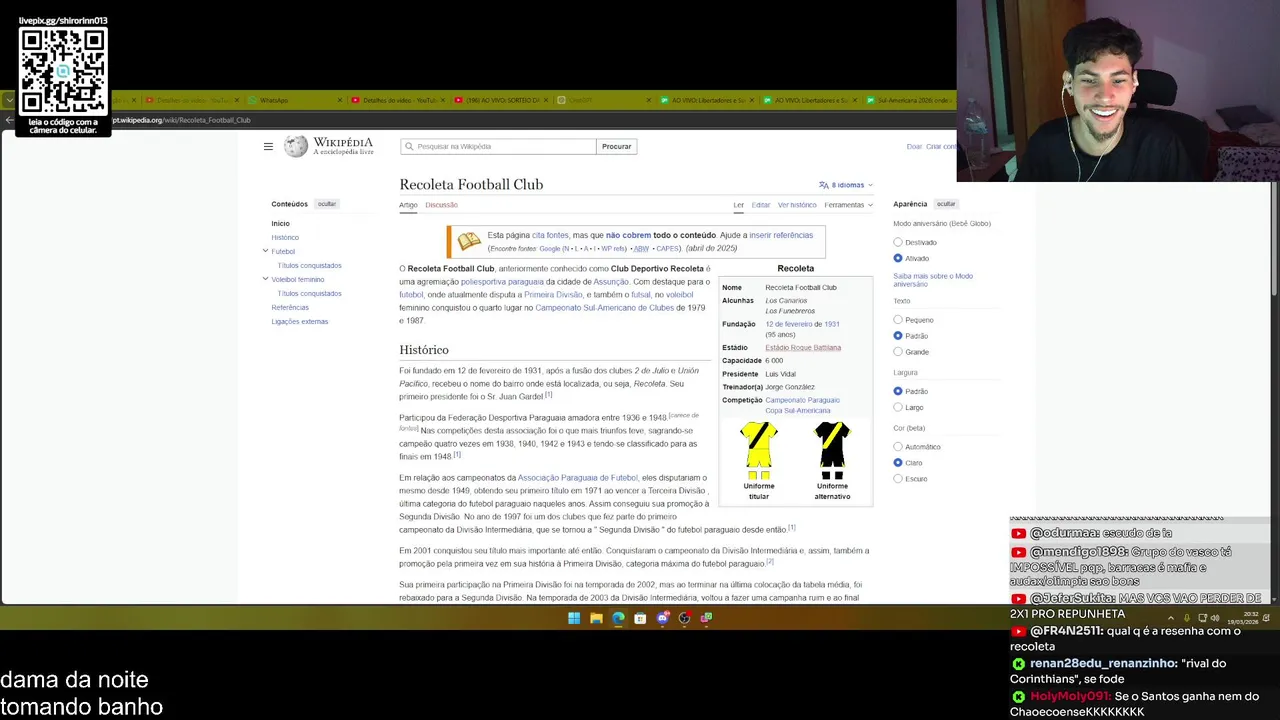Hide the Aparência panel

946,204
